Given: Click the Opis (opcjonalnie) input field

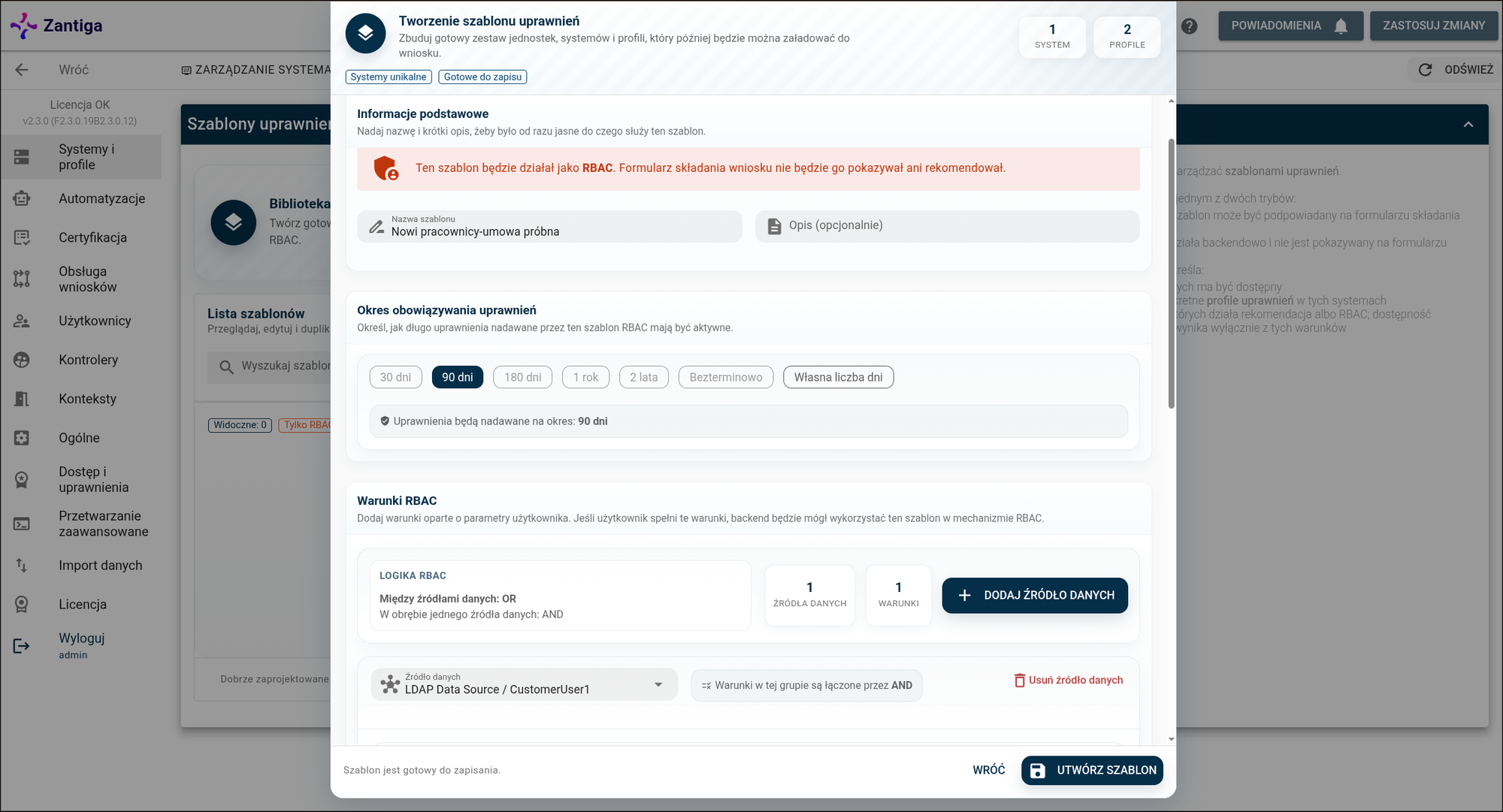Looking at the screenshot, I should click(947, 226).
